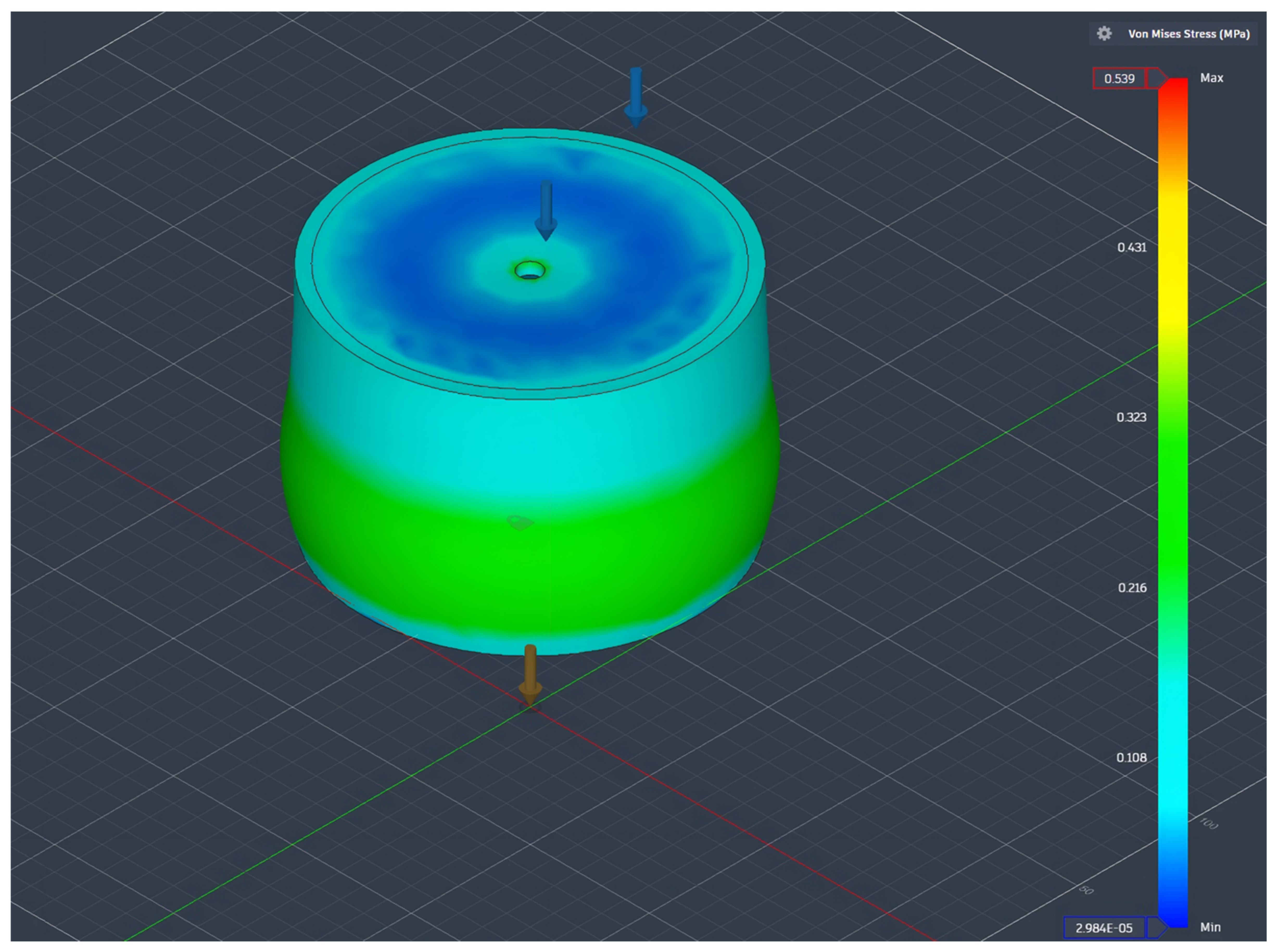Edit the minimum value field 2.984E-05

[x=1104, y=928]
